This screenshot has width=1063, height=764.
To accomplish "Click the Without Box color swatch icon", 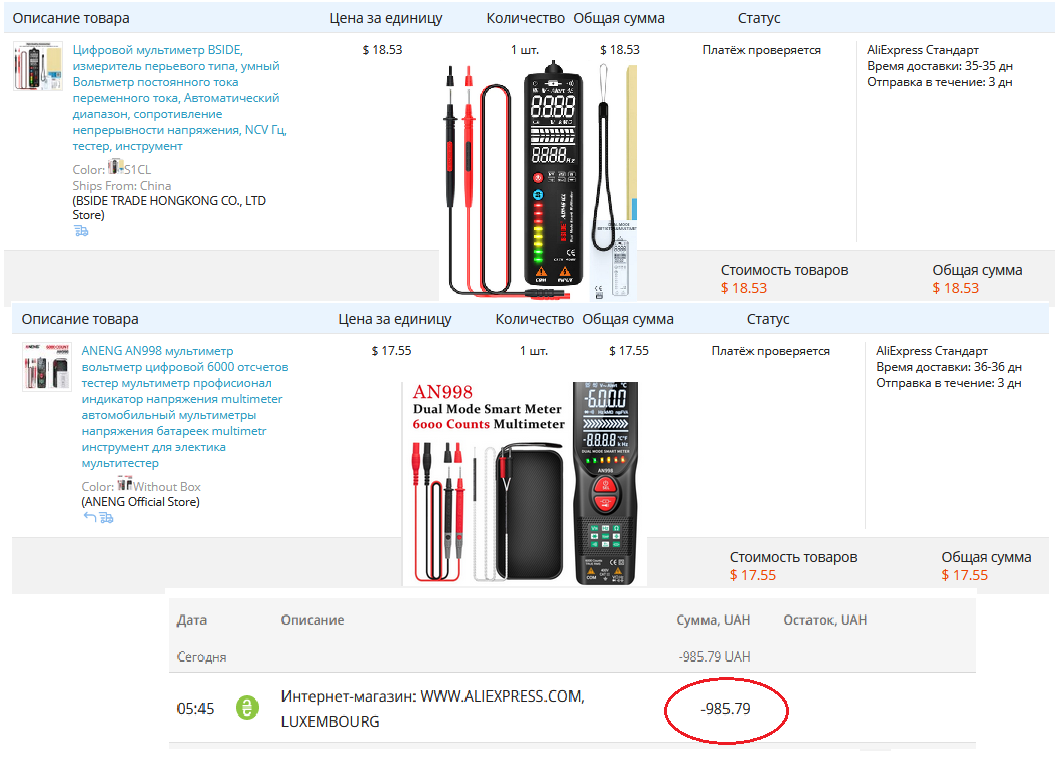I will (x=125, y=484).
